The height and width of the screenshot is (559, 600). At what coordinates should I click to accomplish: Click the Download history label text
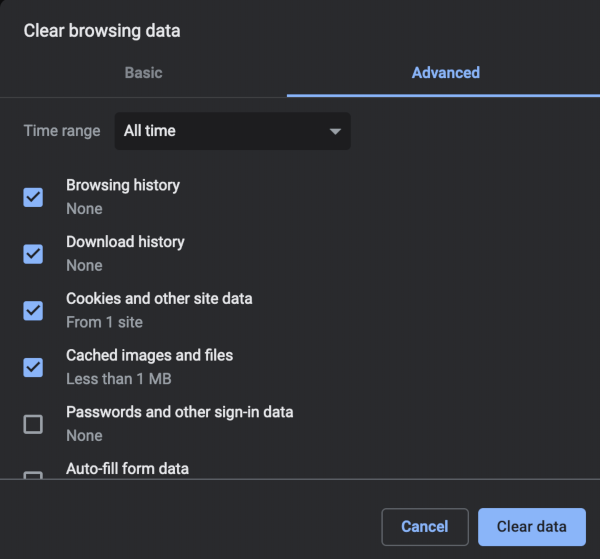125,242
